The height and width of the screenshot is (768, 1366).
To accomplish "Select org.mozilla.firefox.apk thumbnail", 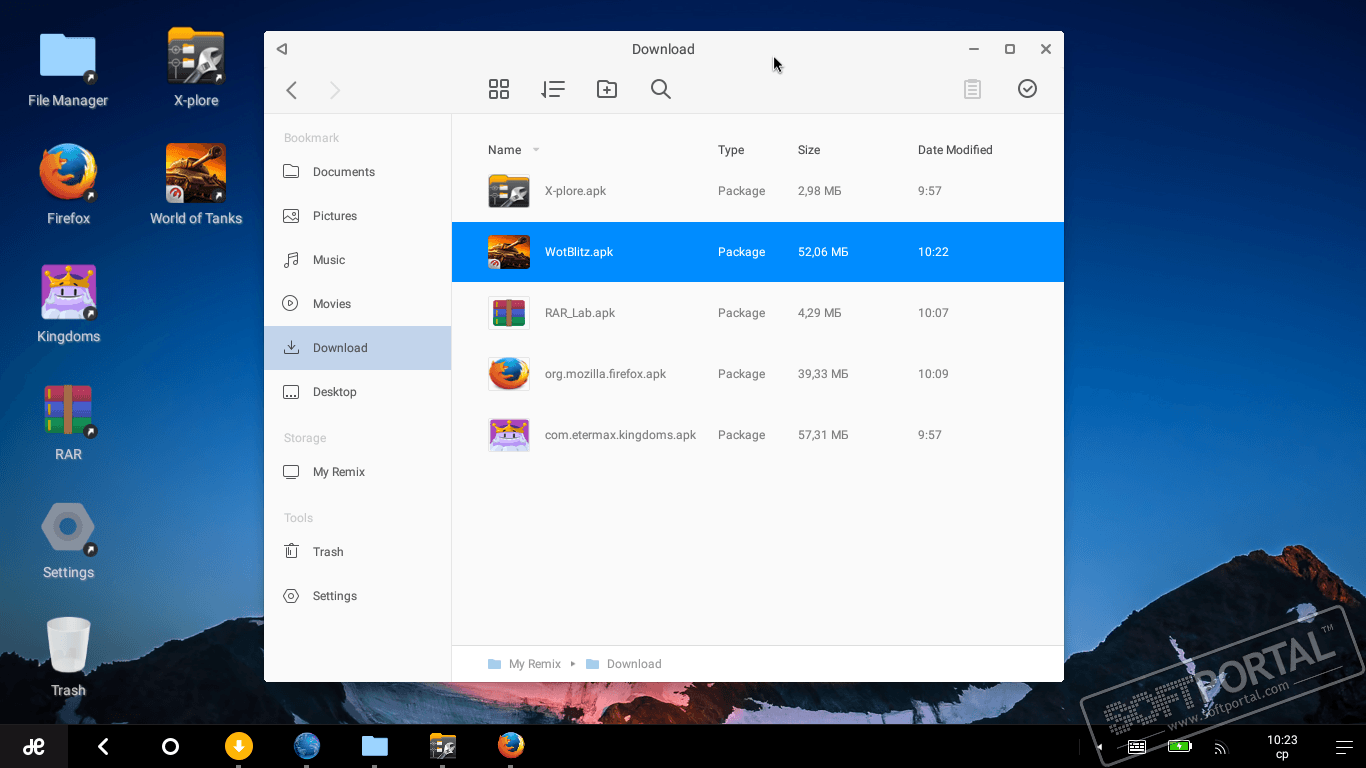I will (x=509, y=374).
